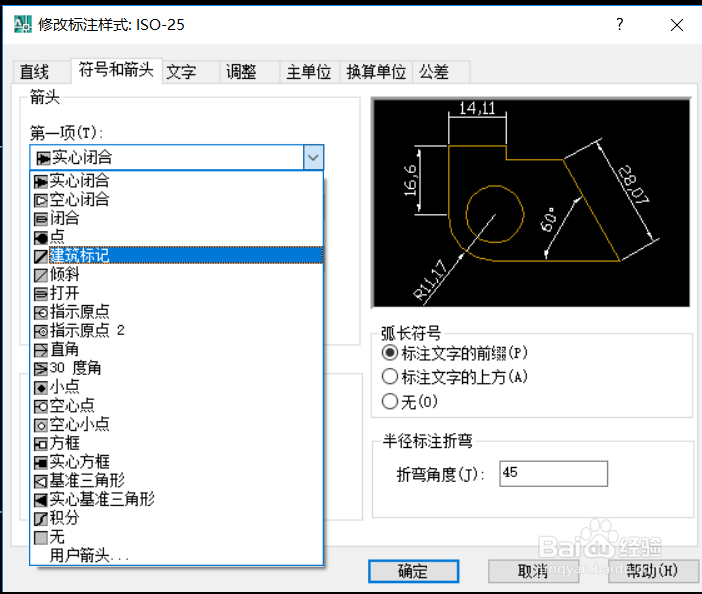
Task: Select the 空心小点 small blank dot icon
Action: coord(41,425)
